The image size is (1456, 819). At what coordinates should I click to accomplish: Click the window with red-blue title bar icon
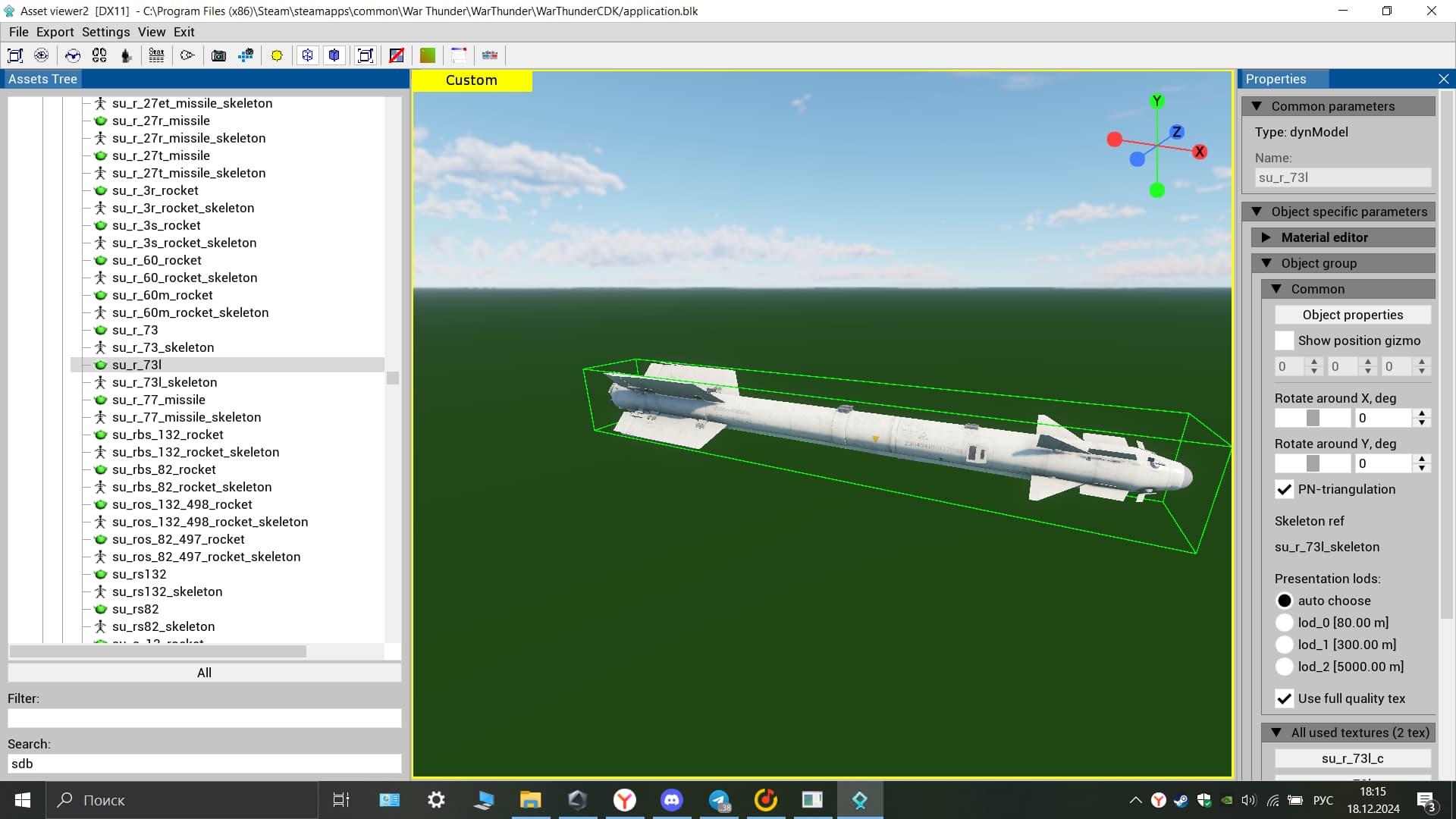[459, 55]
